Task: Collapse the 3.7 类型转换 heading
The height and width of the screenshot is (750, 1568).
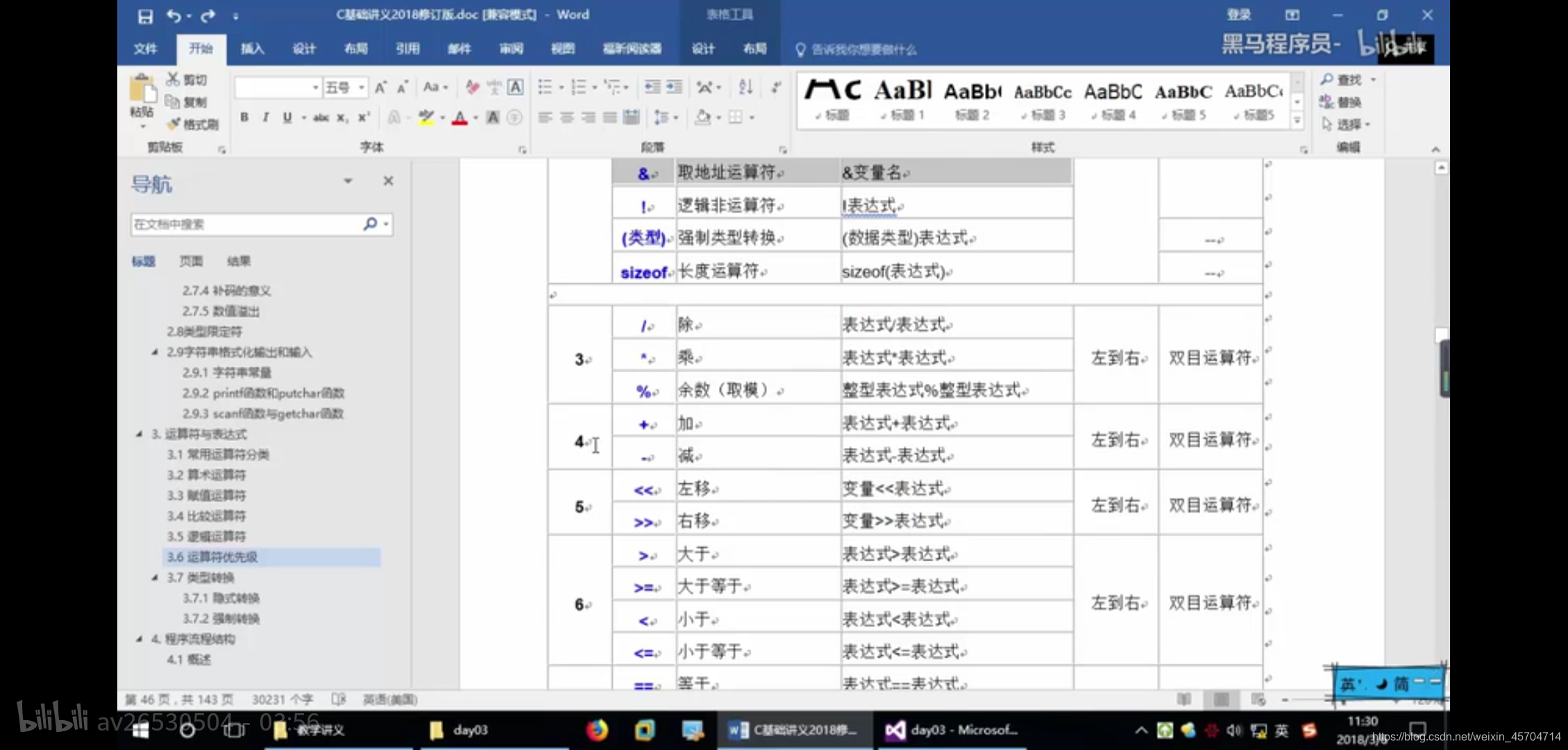Action: (154, 578)
